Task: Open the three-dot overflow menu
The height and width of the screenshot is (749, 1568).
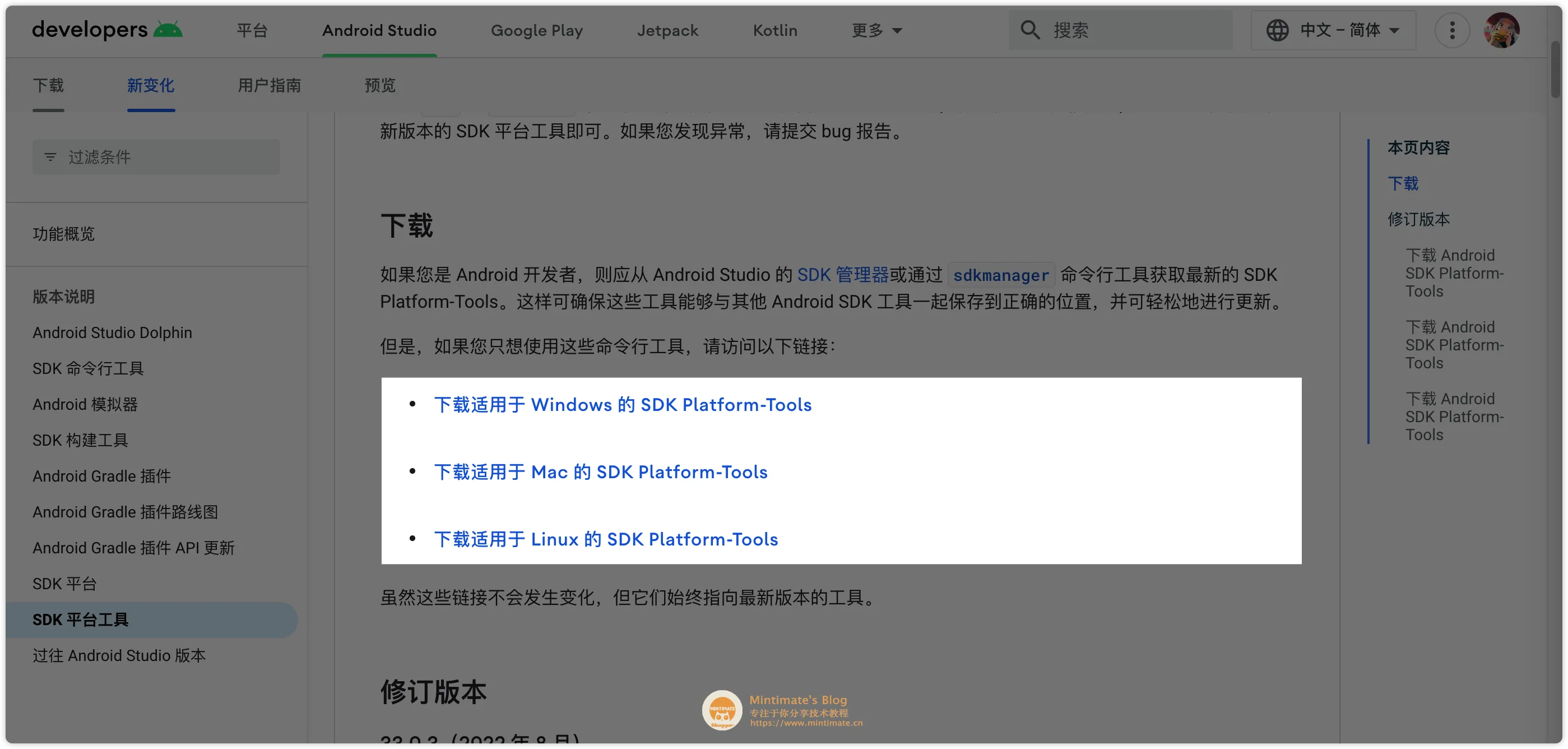Action: pyautogui.click(x=1452, y=30)
